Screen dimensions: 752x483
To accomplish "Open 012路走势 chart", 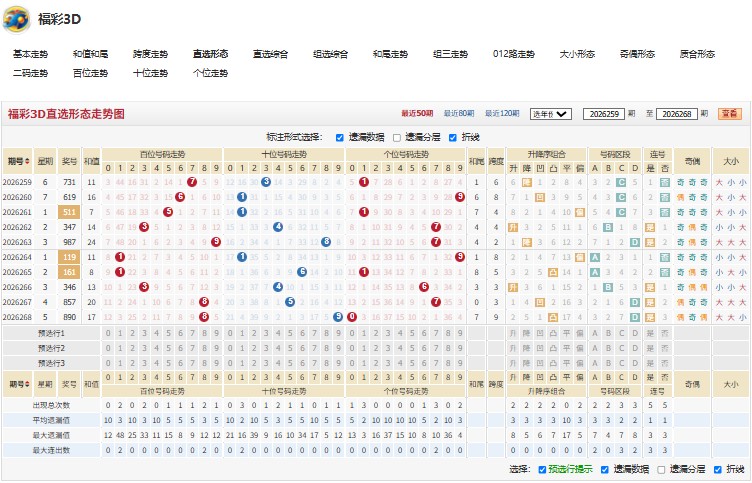I will point(514,54).
